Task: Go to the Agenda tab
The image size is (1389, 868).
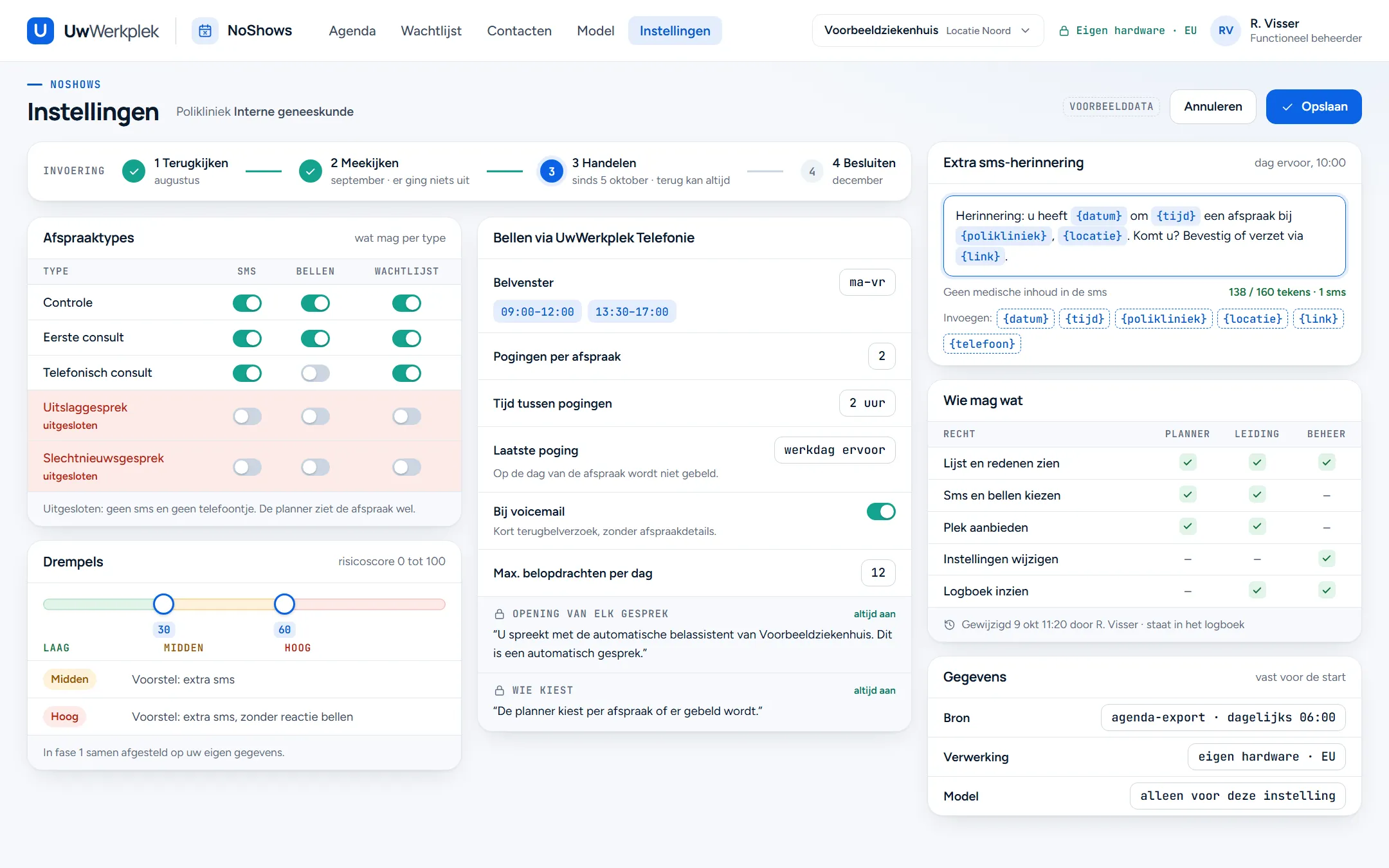Action: point(352,30)
